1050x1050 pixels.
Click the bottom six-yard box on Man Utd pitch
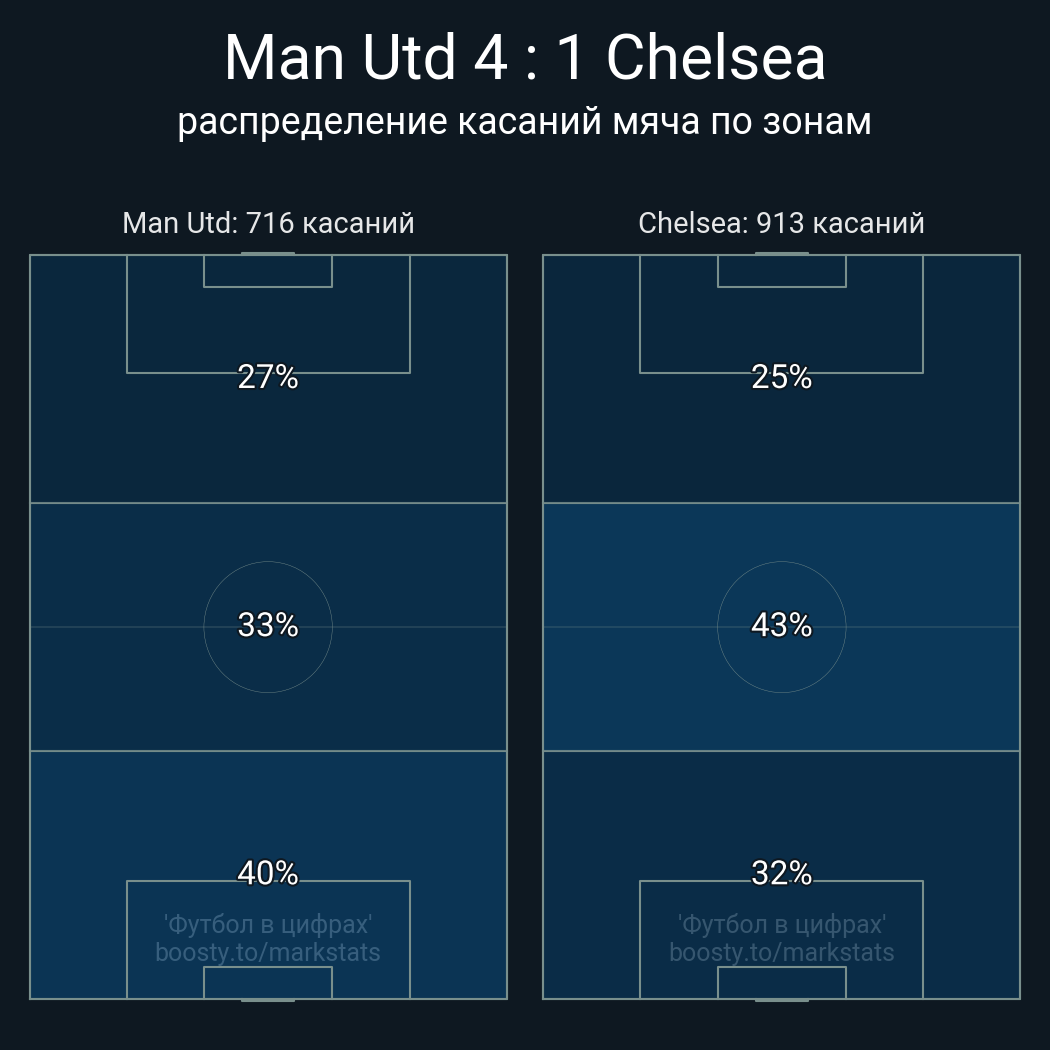(x=268, y=983)
